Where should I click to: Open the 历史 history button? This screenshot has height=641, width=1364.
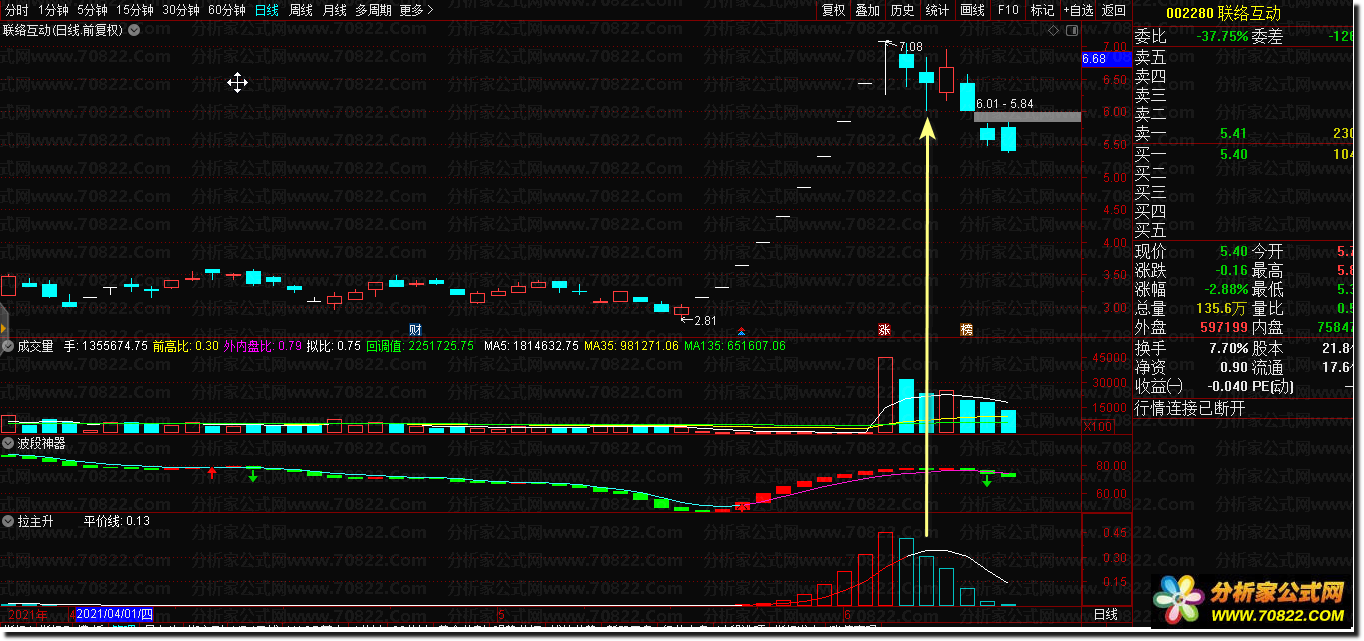[903, 10]
